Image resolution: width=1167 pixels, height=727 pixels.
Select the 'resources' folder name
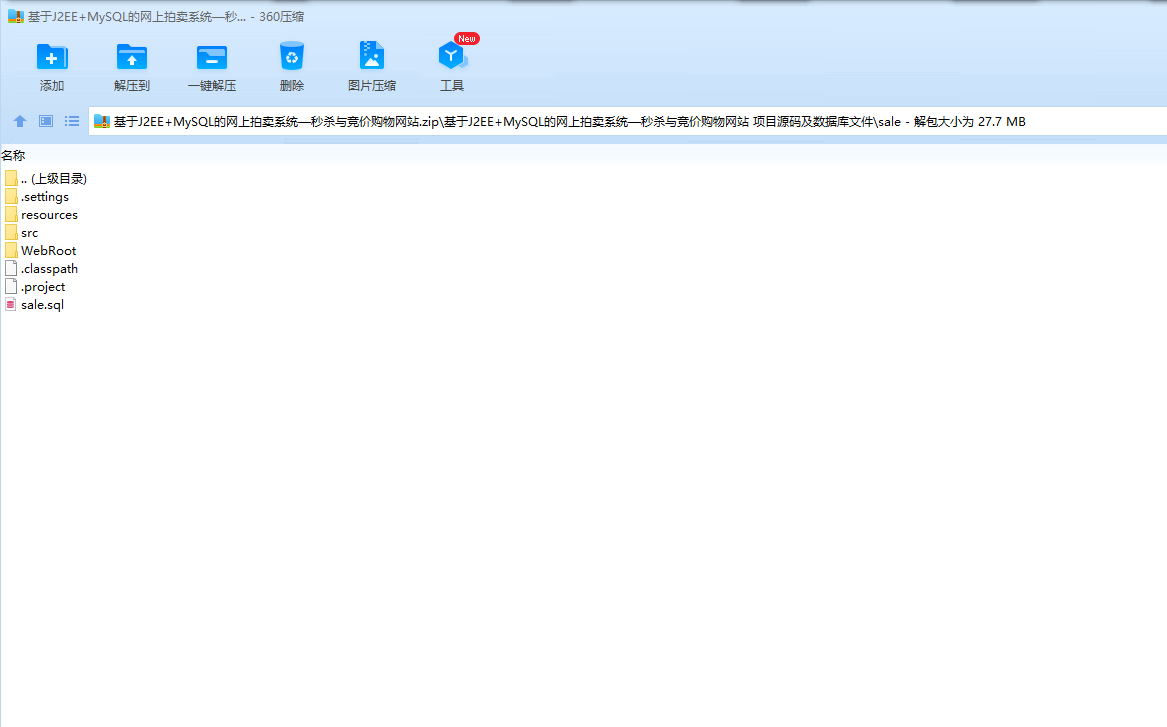coord(49,215)
